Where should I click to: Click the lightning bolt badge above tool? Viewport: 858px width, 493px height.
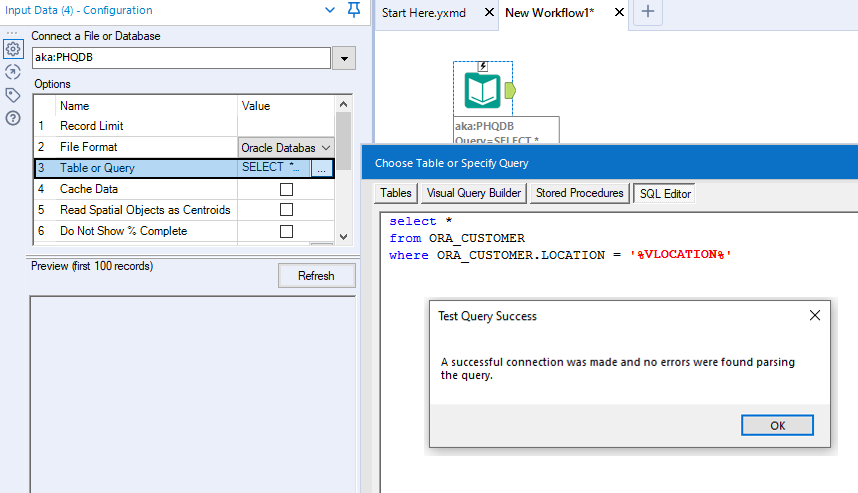click(483, 67)
